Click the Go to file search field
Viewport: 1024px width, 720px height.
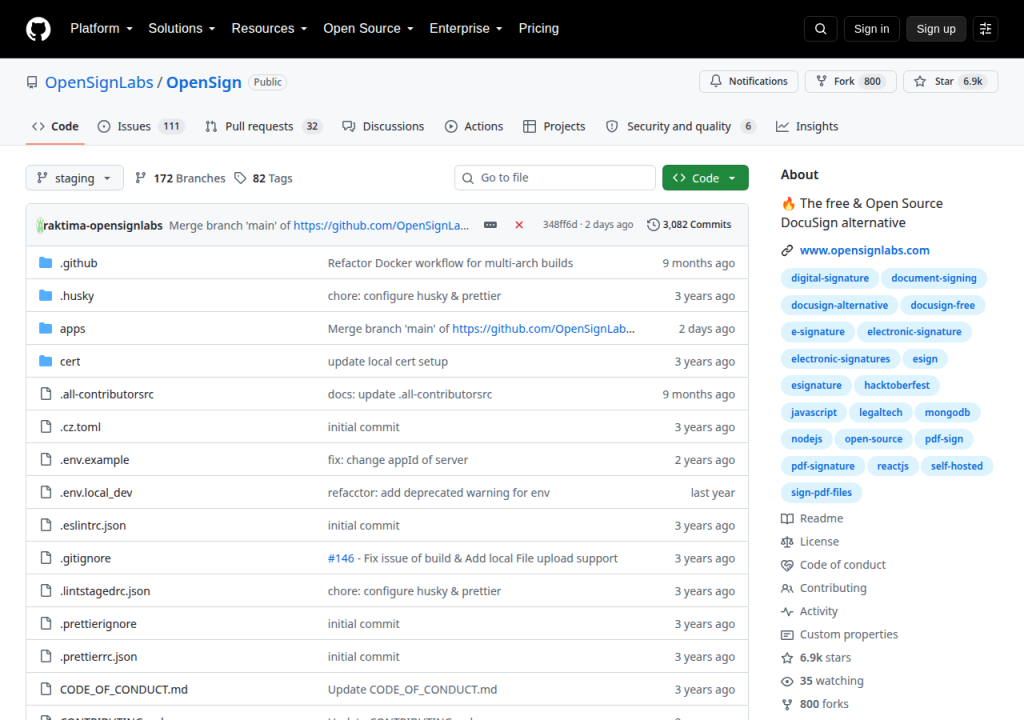tap(554, 178)
